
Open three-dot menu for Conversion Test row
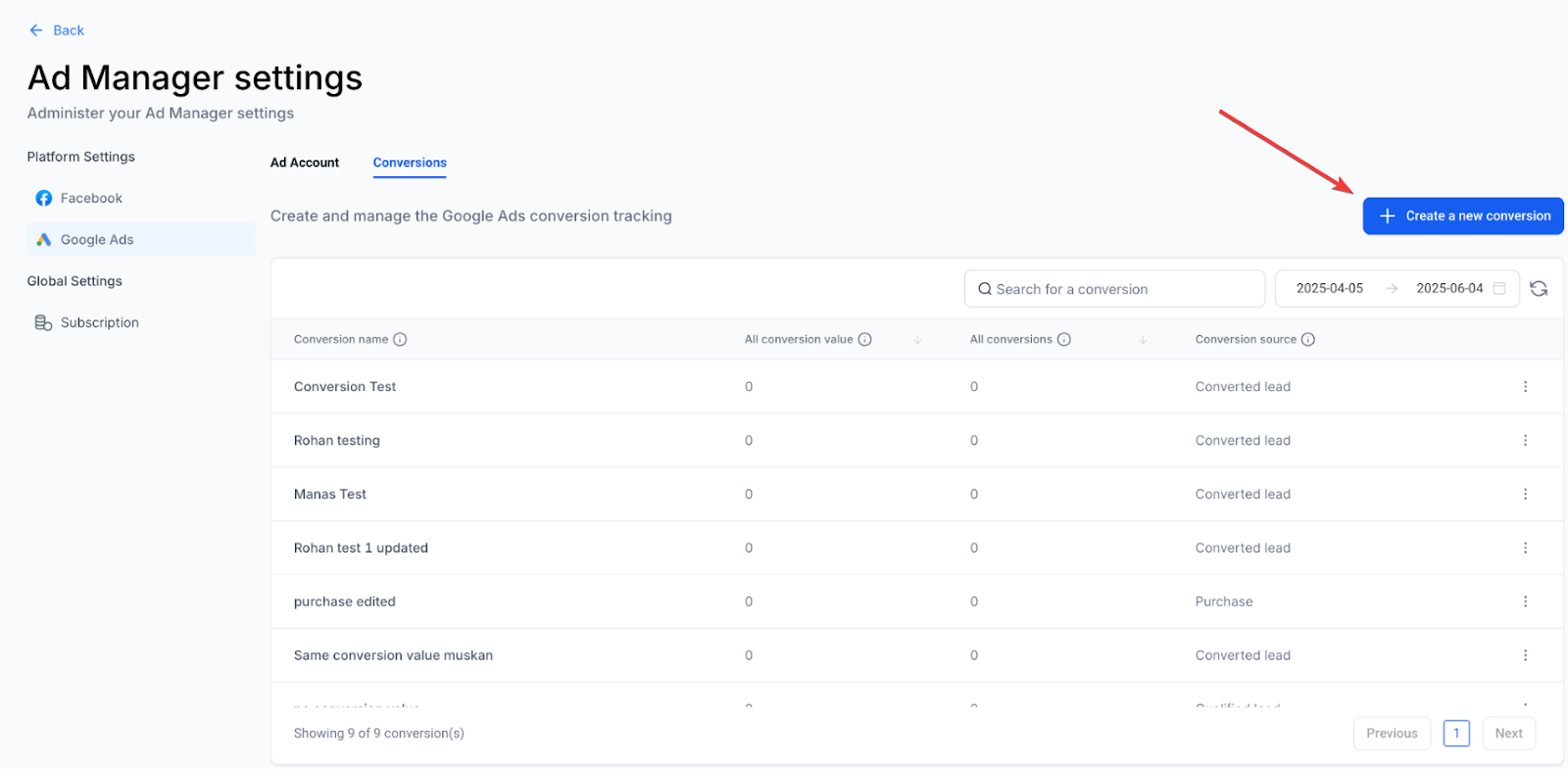(x=1525, y=387)
